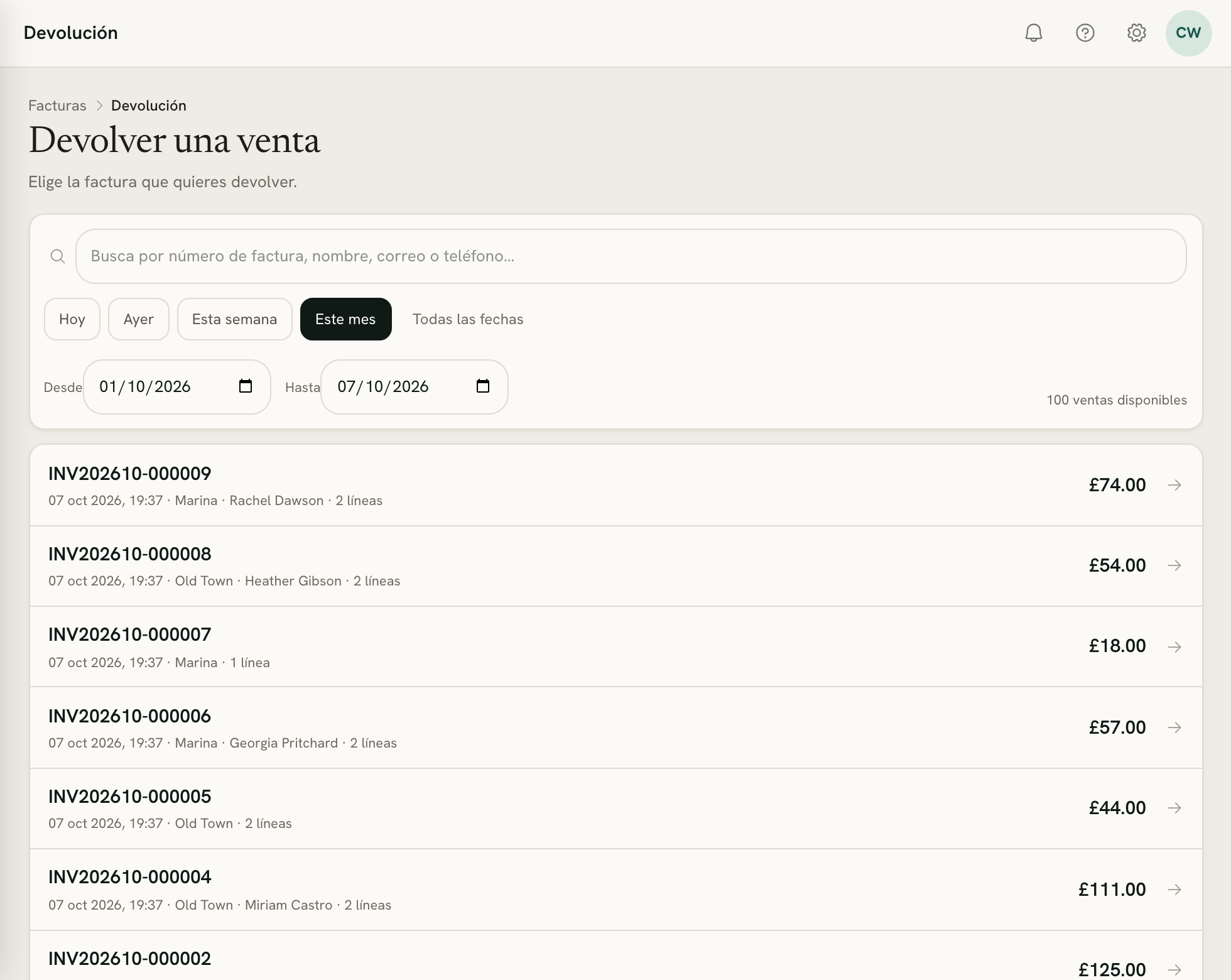
Task: Filter sales by Hoy
Action: (x=72, y=319)
